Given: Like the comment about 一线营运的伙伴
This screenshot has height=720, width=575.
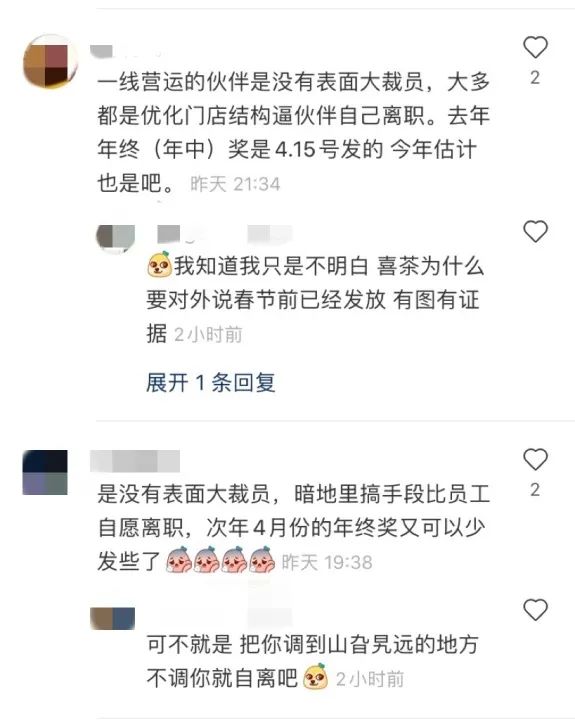Looking at the screenshot, I should pyautogui.click(x=536, y=47).
